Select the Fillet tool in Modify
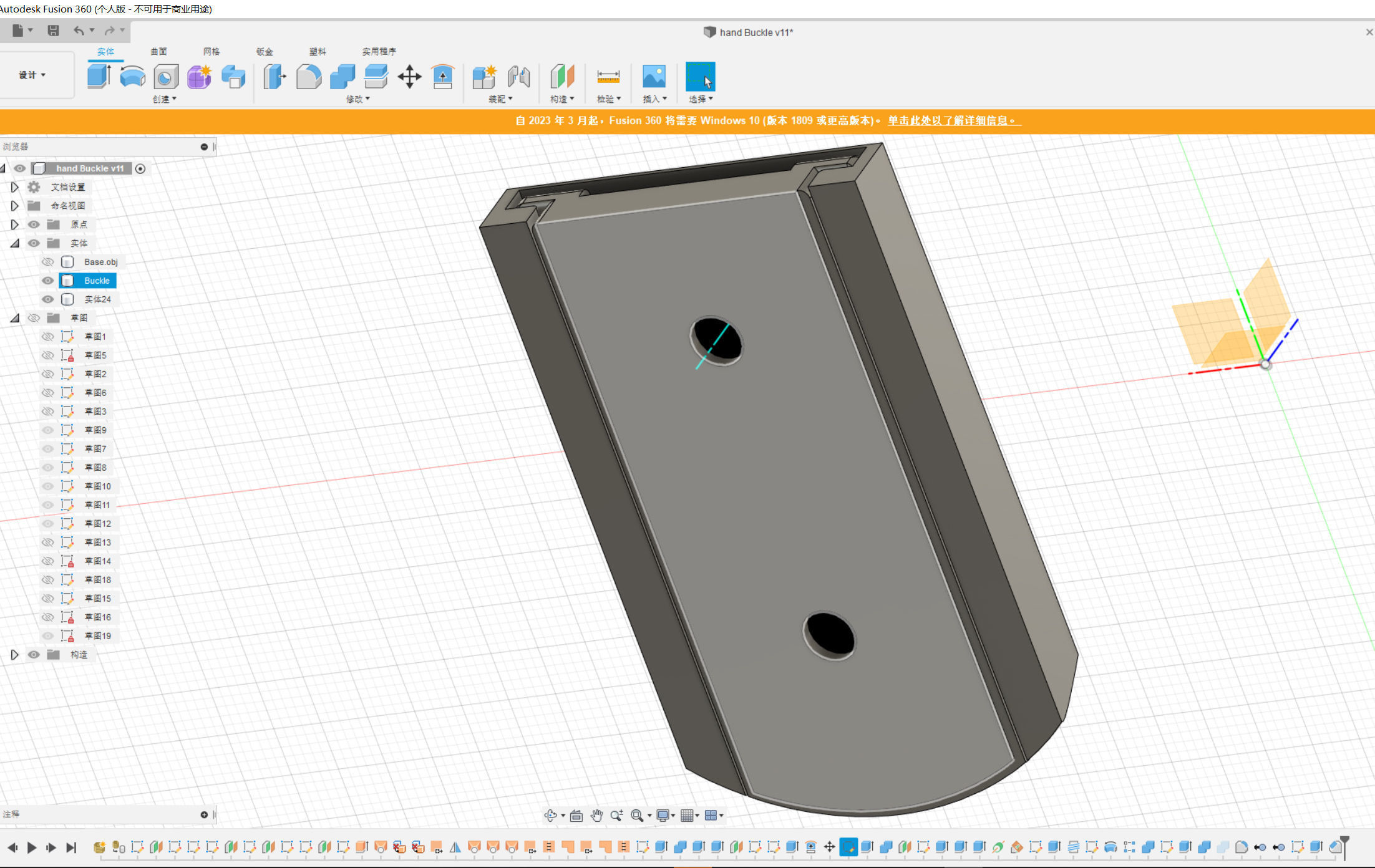1375x868 pixels. click(x=309, y=77)
